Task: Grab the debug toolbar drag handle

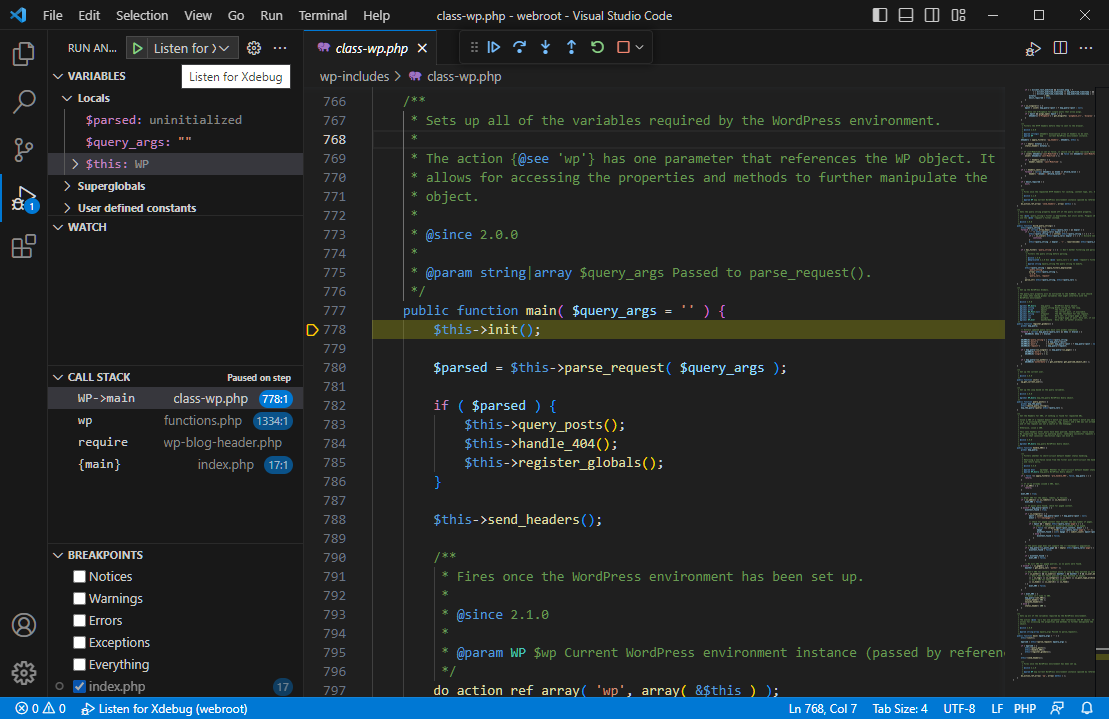Action: (x=474, y=47)
